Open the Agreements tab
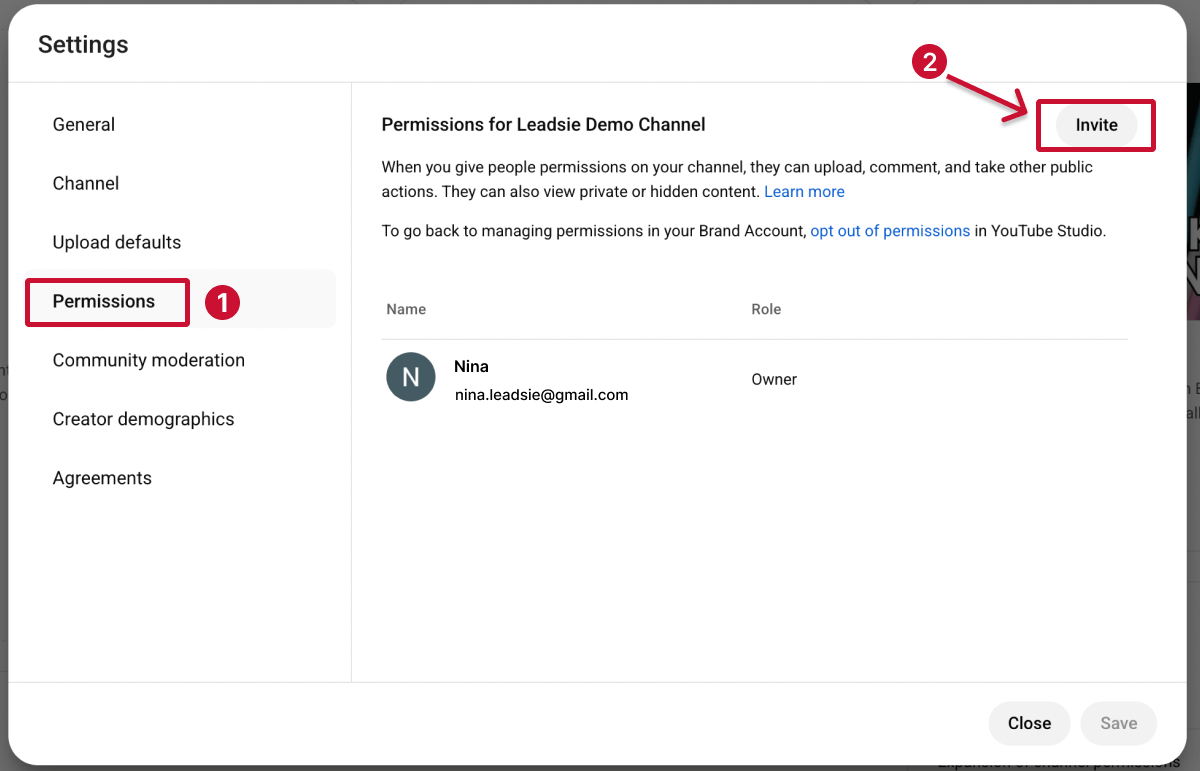This screenshot has height=771, width=1200. coord(102,479)
